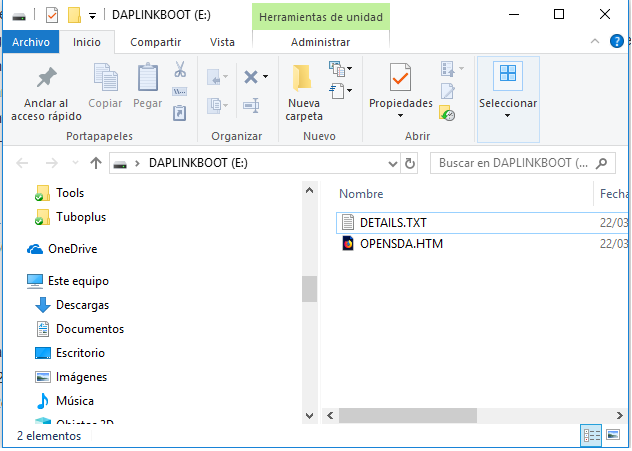The width and height of the screenshot is (632, 451).
Task: Go up one folder level
Action: (96, 163)
